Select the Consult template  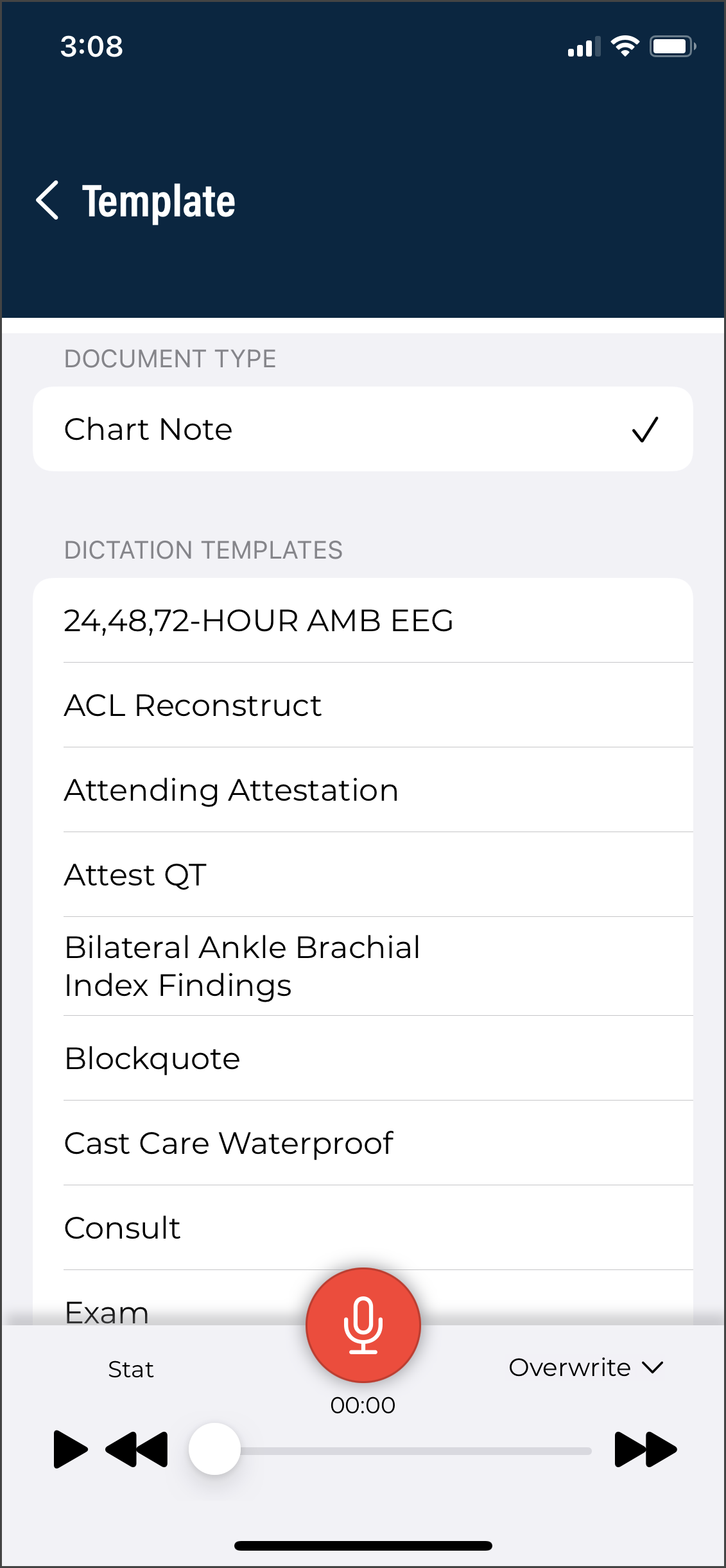(x=363, y=1228)
